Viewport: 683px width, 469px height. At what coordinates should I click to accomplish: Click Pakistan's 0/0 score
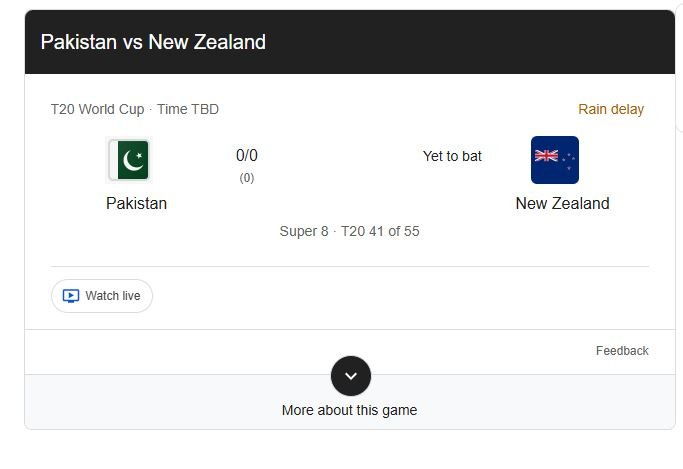click(247, 155)
